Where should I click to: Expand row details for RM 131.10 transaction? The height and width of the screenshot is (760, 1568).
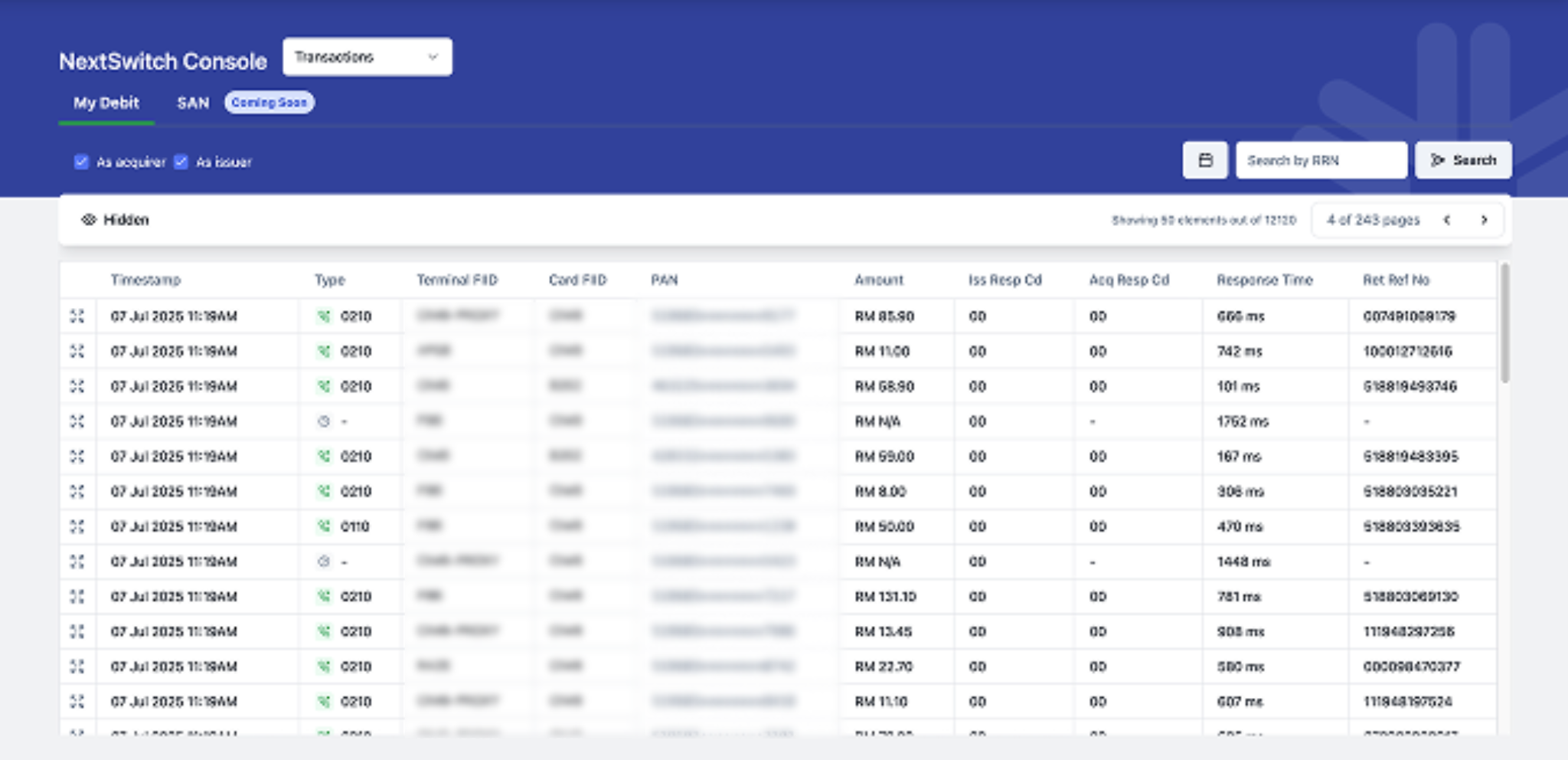[x=77, y=597]
